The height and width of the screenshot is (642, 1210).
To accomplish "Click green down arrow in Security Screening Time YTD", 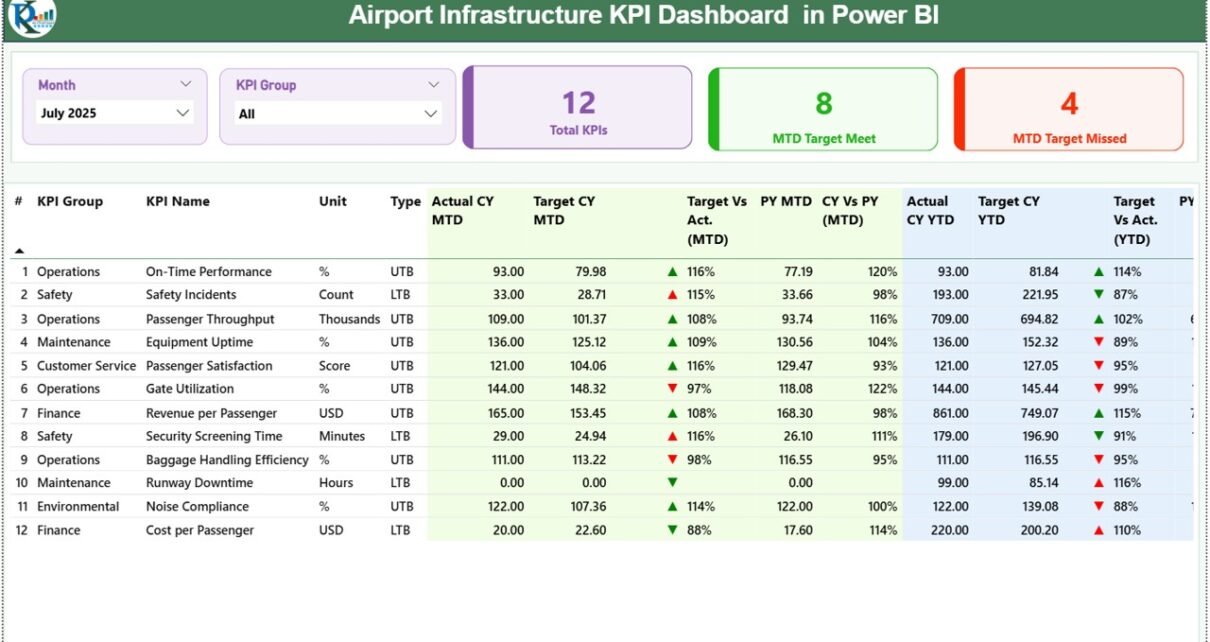I will point(1099,437).
